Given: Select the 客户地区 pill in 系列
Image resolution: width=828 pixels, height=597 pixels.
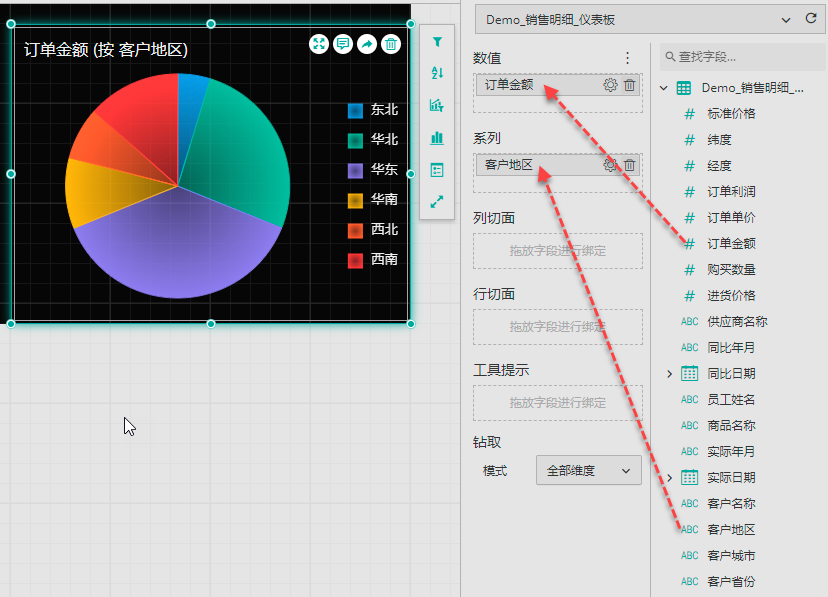Looking at the screenshot, I should pos(558,165).
